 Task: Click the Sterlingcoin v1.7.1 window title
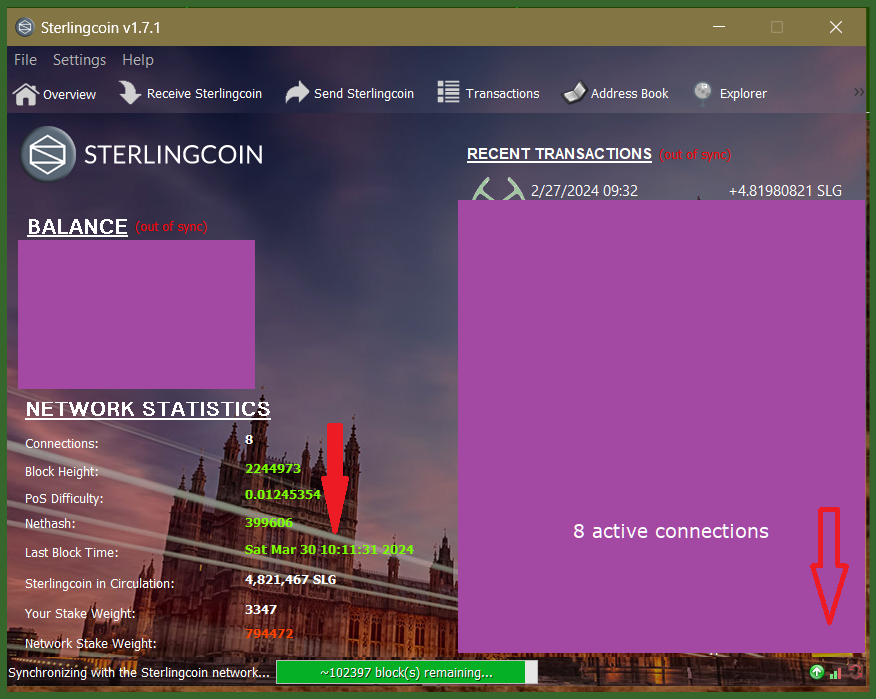tap(101, 27)
